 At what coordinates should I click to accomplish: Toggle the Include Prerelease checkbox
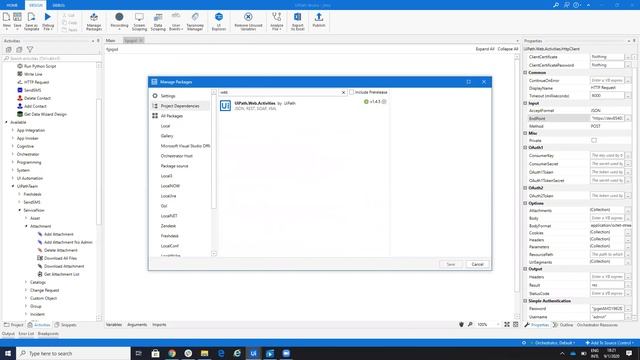(x=351, y=92)
